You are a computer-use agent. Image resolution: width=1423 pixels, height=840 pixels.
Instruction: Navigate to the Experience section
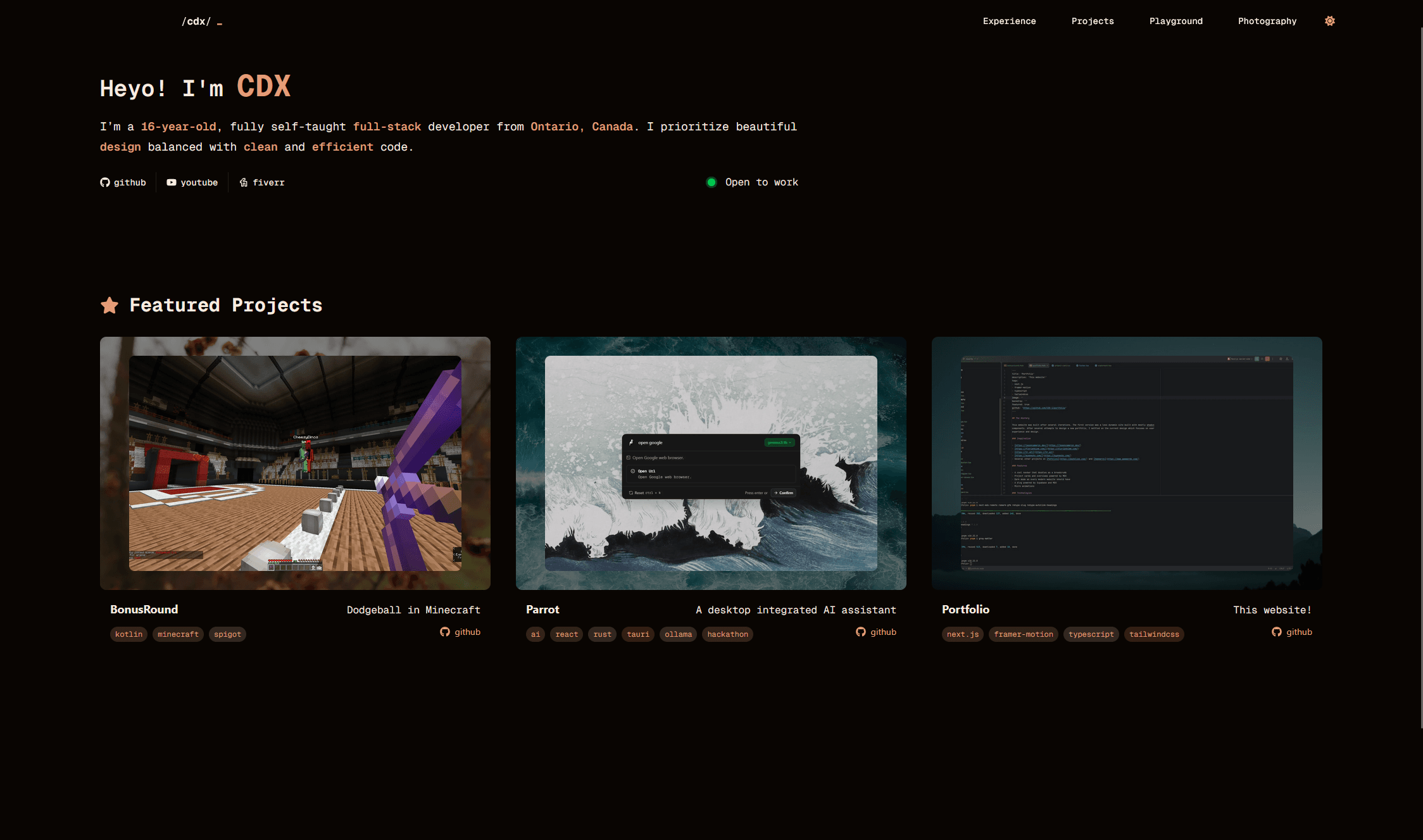click(1009, 21)
